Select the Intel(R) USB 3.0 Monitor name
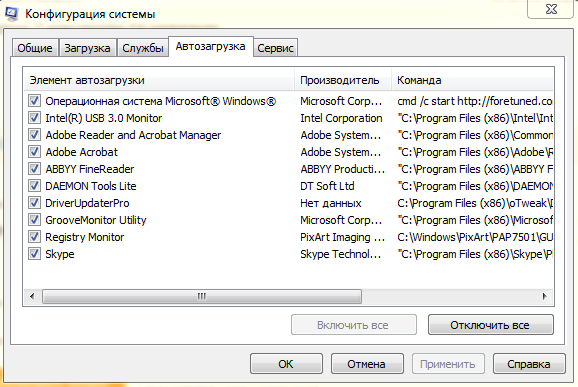Viewport: 578px width, 387px height. click(104, 118)
